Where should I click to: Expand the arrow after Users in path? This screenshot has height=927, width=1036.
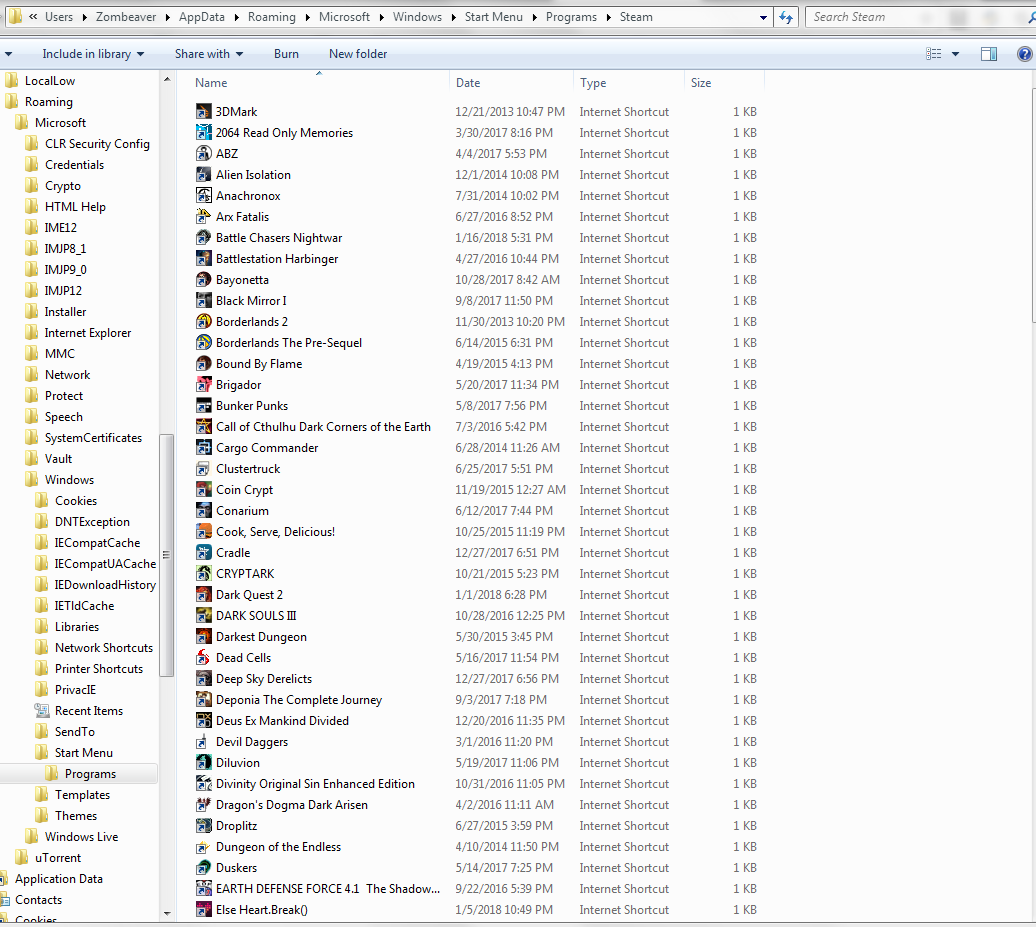click(85, 17)
